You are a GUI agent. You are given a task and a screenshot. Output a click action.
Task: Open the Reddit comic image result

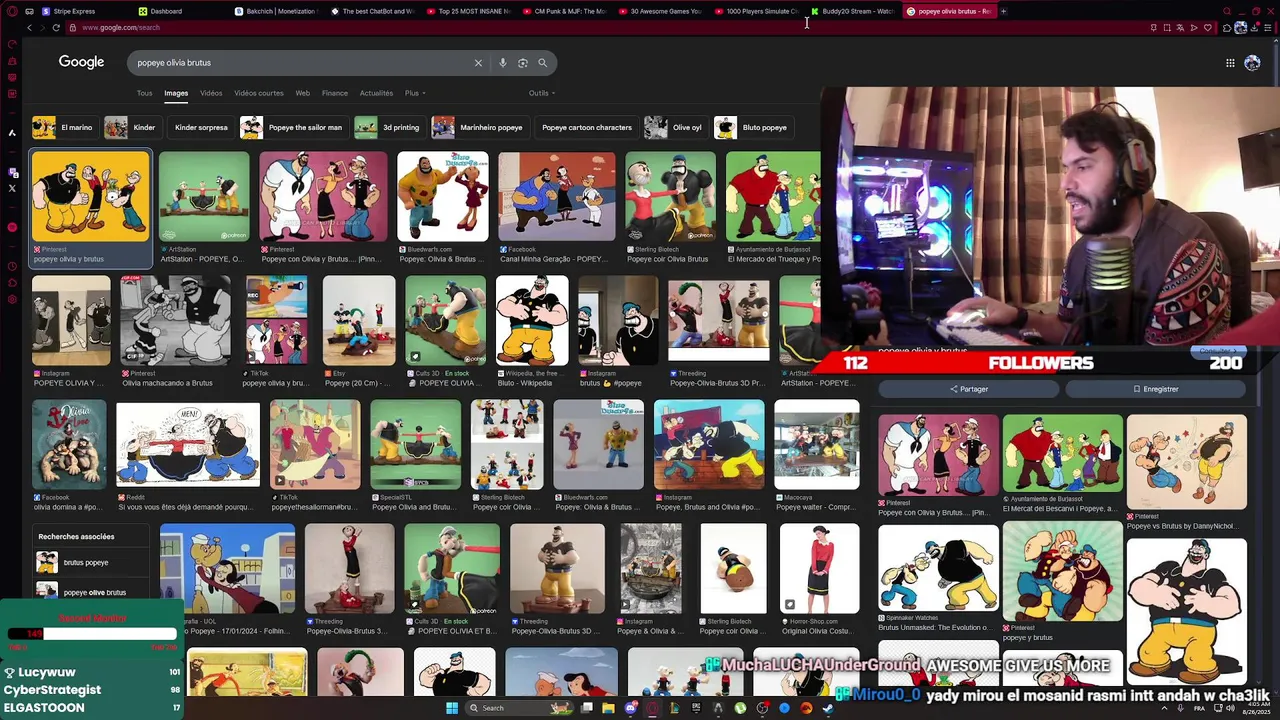point(187,444)
